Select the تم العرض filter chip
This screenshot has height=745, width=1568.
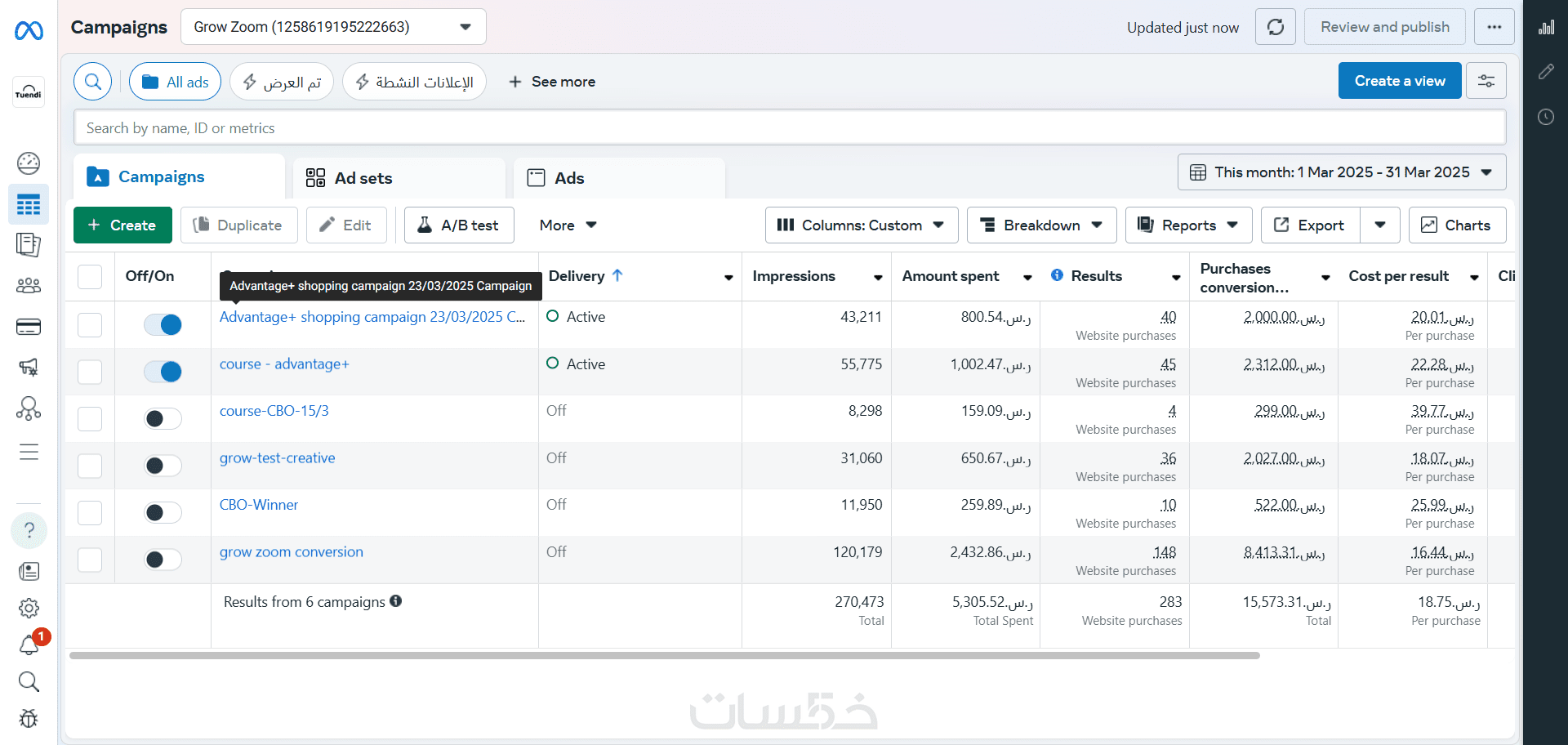coord(282,82)
